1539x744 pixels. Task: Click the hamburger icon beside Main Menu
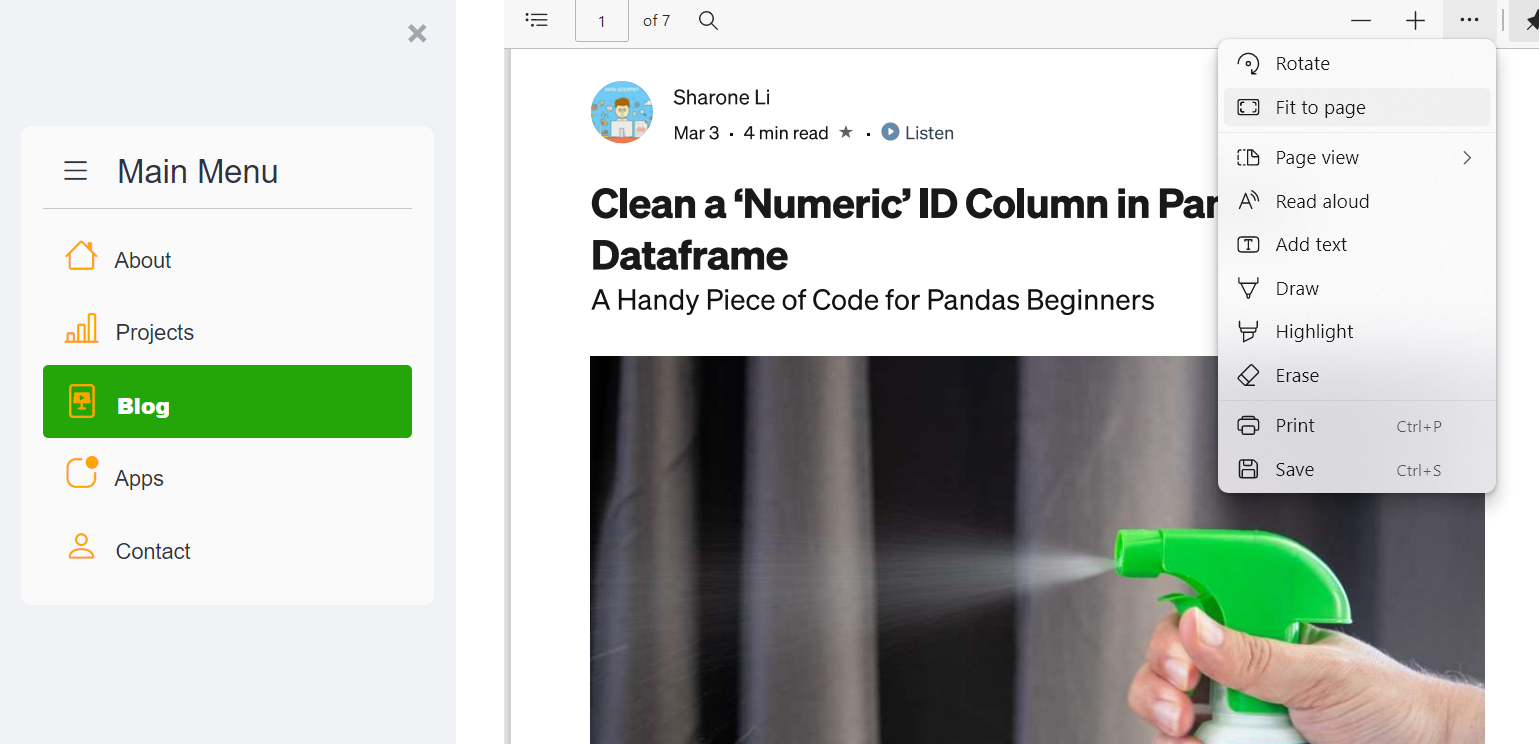(x=76, y=171)
